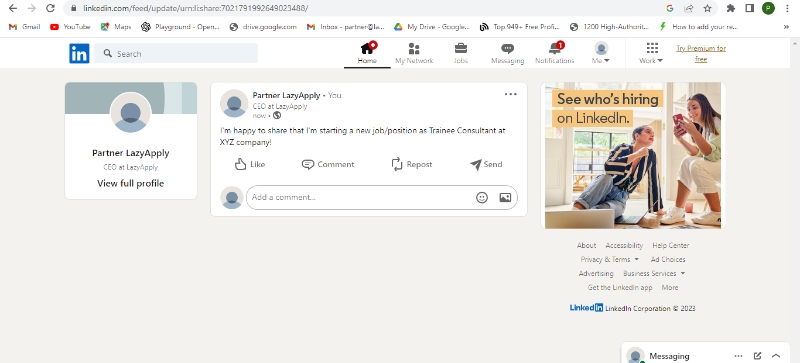Click the browser address bar URL

[195, 8]
